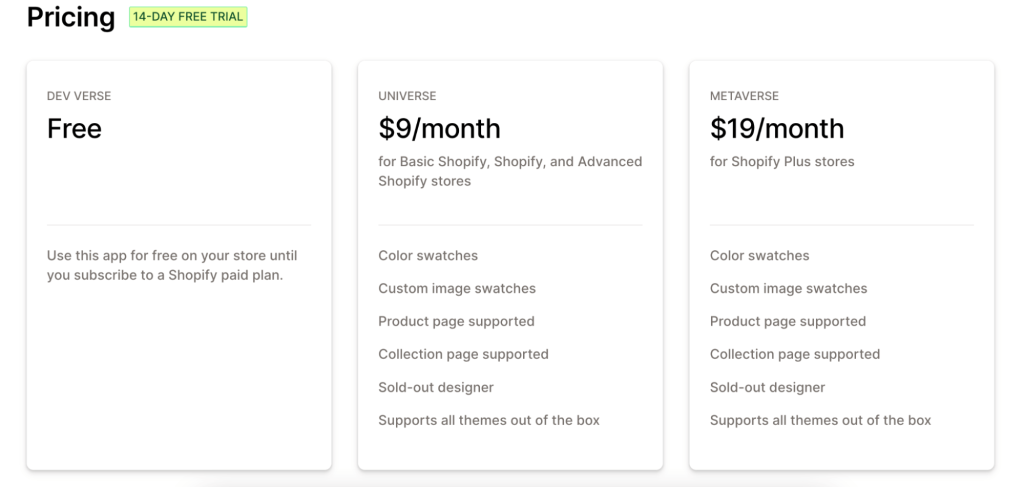1024x487 pixels.
Task: Click the 14-DAY FREE TRIAL badge
Action: click(x=188, y=17)
